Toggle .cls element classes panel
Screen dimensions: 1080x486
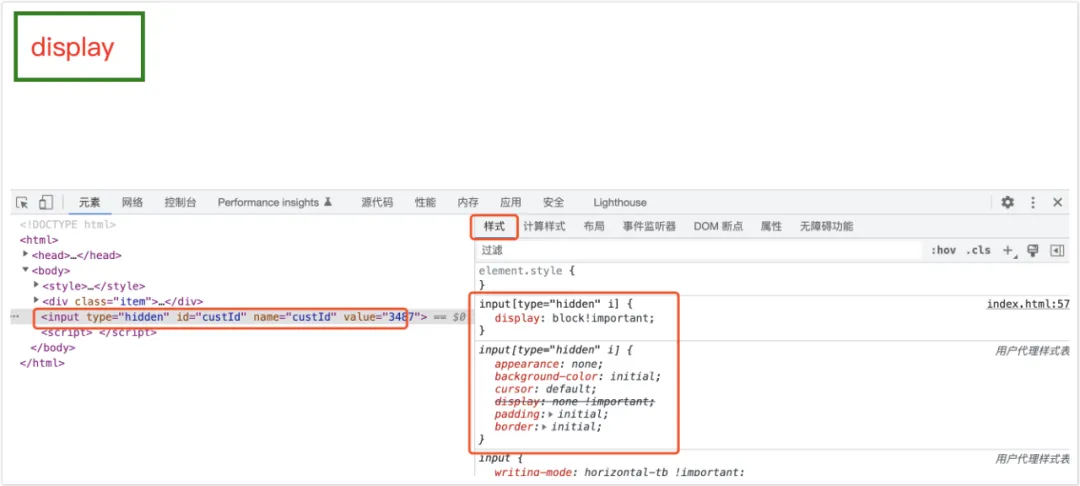(978, 251)
